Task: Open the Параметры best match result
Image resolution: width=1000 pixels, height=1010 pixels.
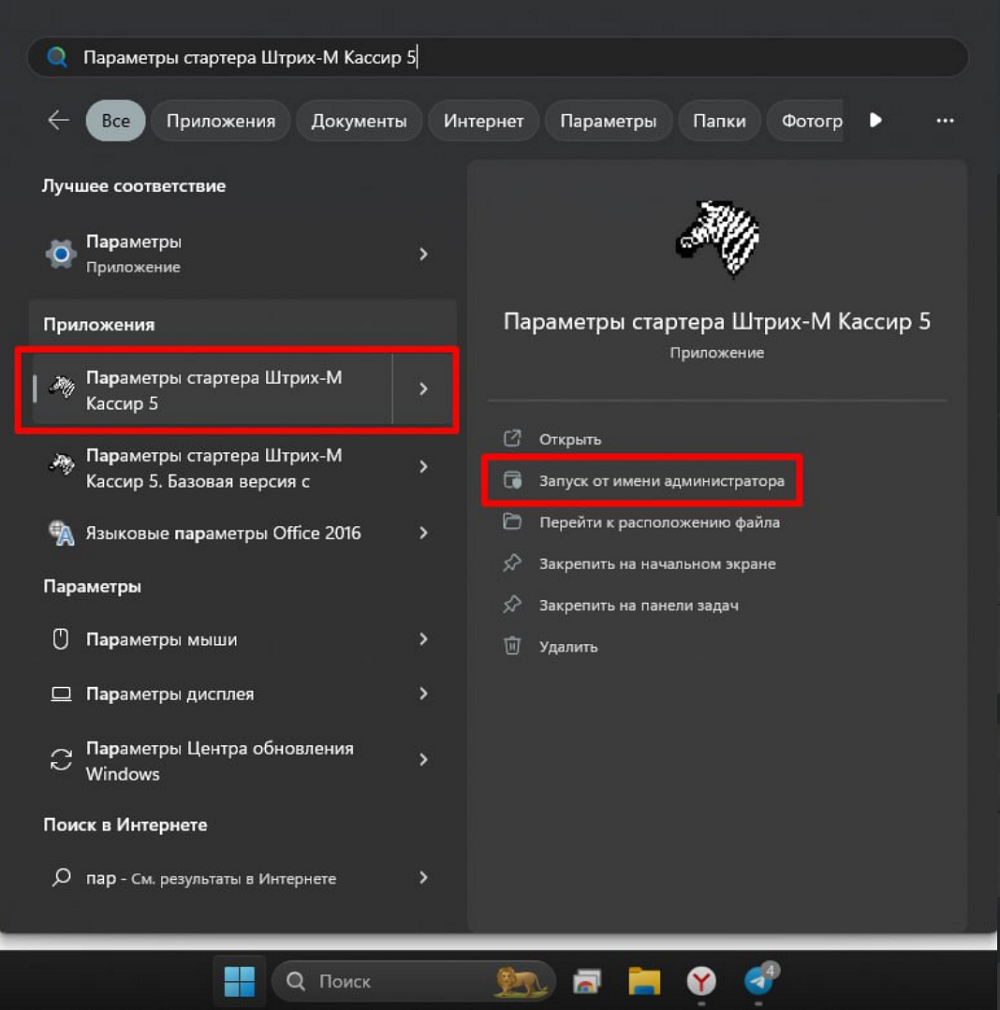Action: pyautogui.click(x=242, y=254)
